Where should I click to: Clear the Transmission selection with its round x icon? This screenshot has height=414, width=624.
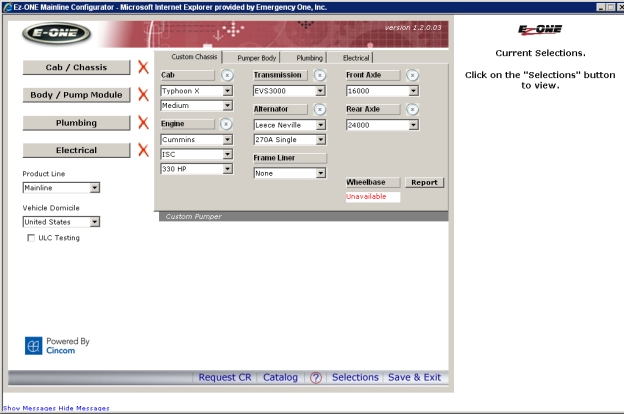(320, 75)
